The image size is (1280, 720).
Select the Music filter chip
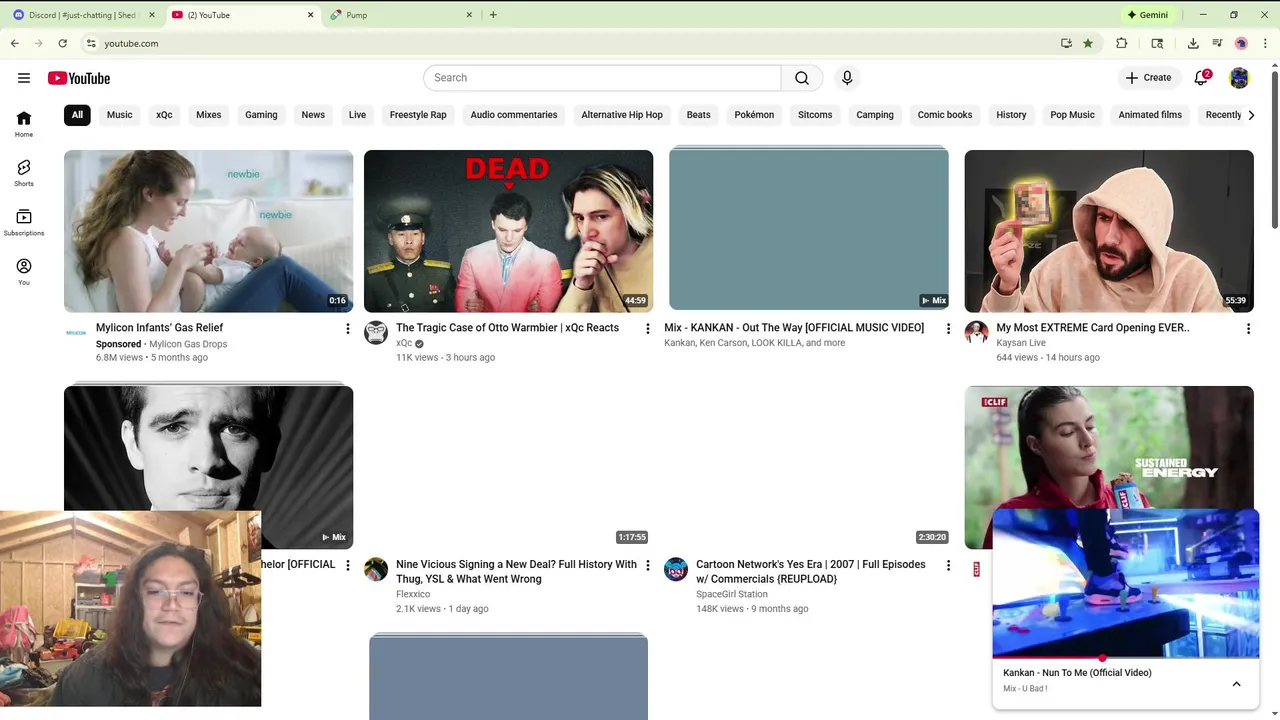(120, 115)
